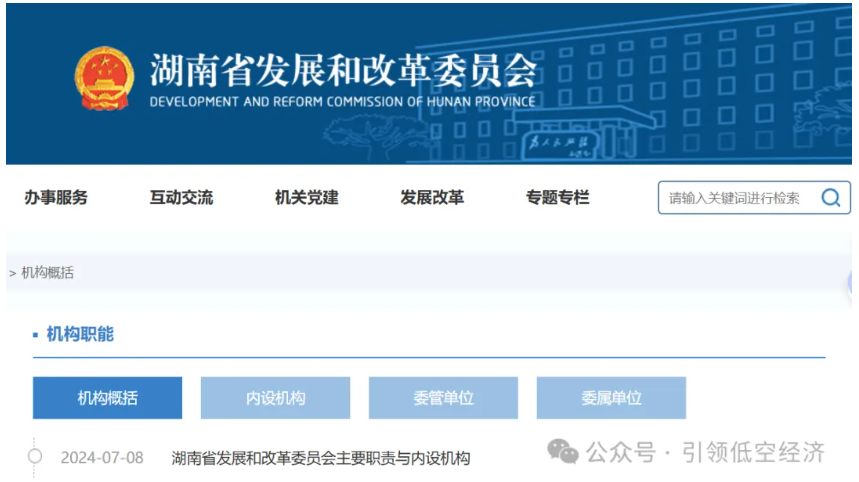Select 发展改革 in the navigation bar
This screenshot has width=859, height=482.
(432, 198)
